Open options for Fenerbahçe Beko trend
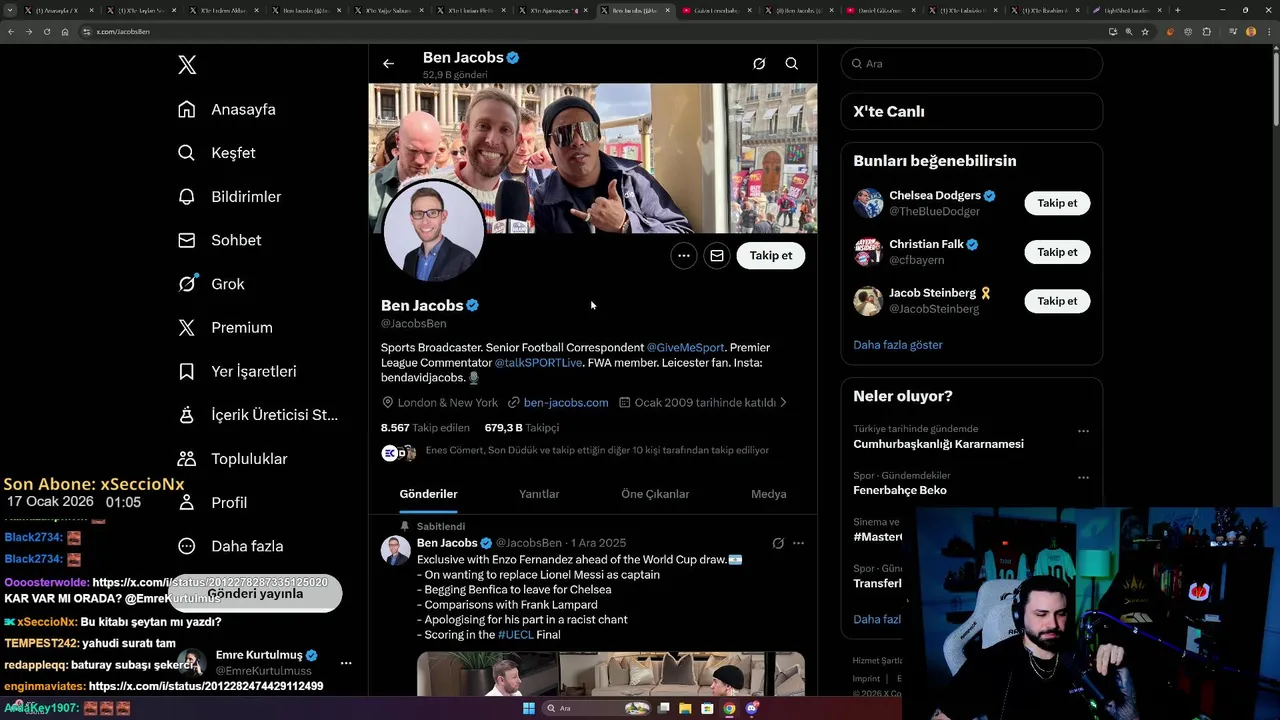The width and height of the screenshot is (1280, 720). 1083,477
